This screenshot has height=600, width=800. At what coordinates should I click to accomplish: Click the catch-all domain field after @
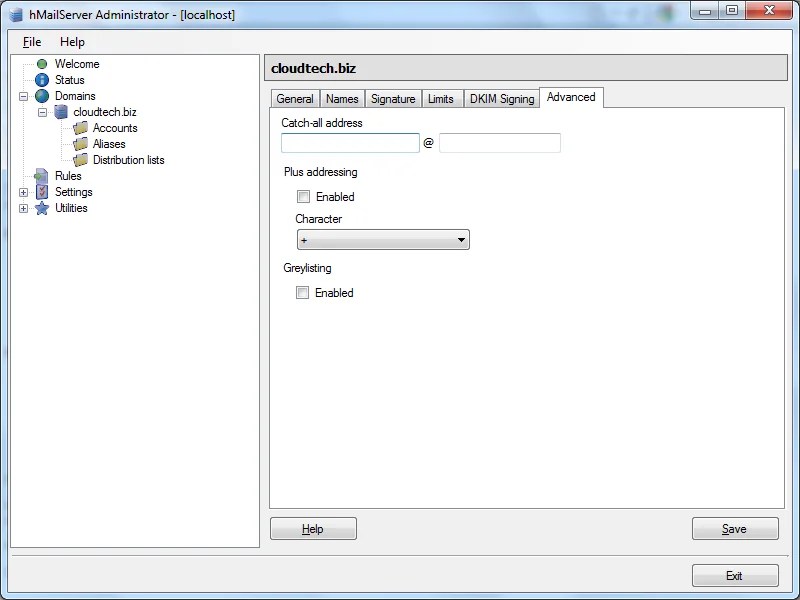pos(500,143)
